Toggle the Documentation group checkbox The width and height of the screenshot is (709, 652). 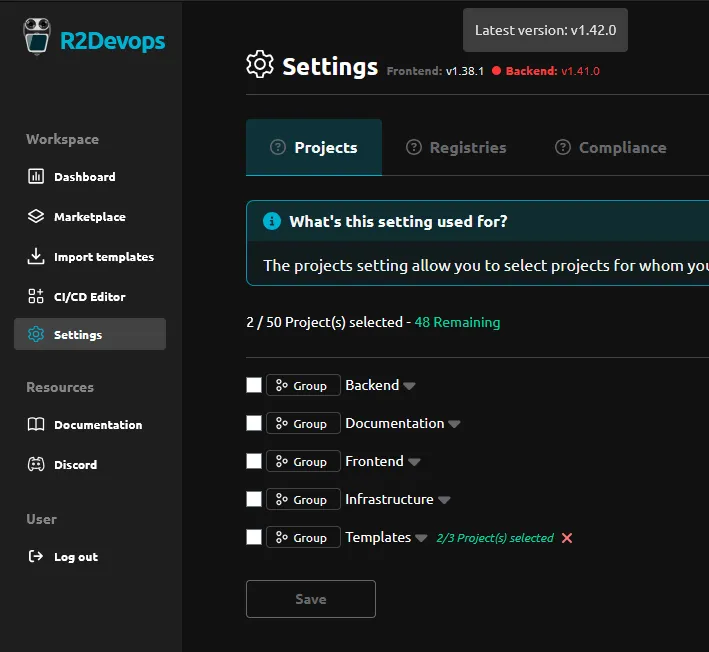pyautogui.click(x=254, y=423)
